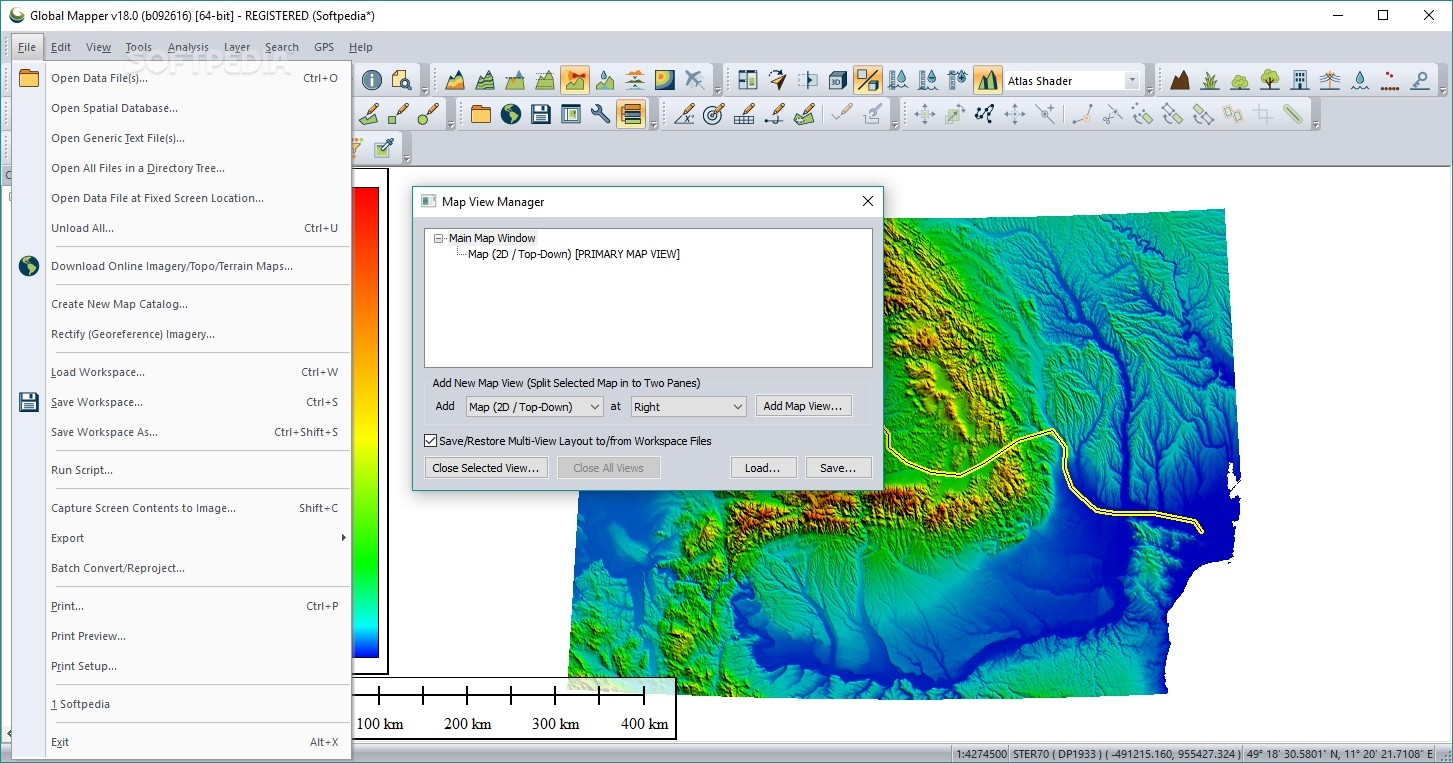Select the brown ground mountain Lidar icon
Image resolution: width=1453 pixels, height=763 pixels.
click(1180, 80)
